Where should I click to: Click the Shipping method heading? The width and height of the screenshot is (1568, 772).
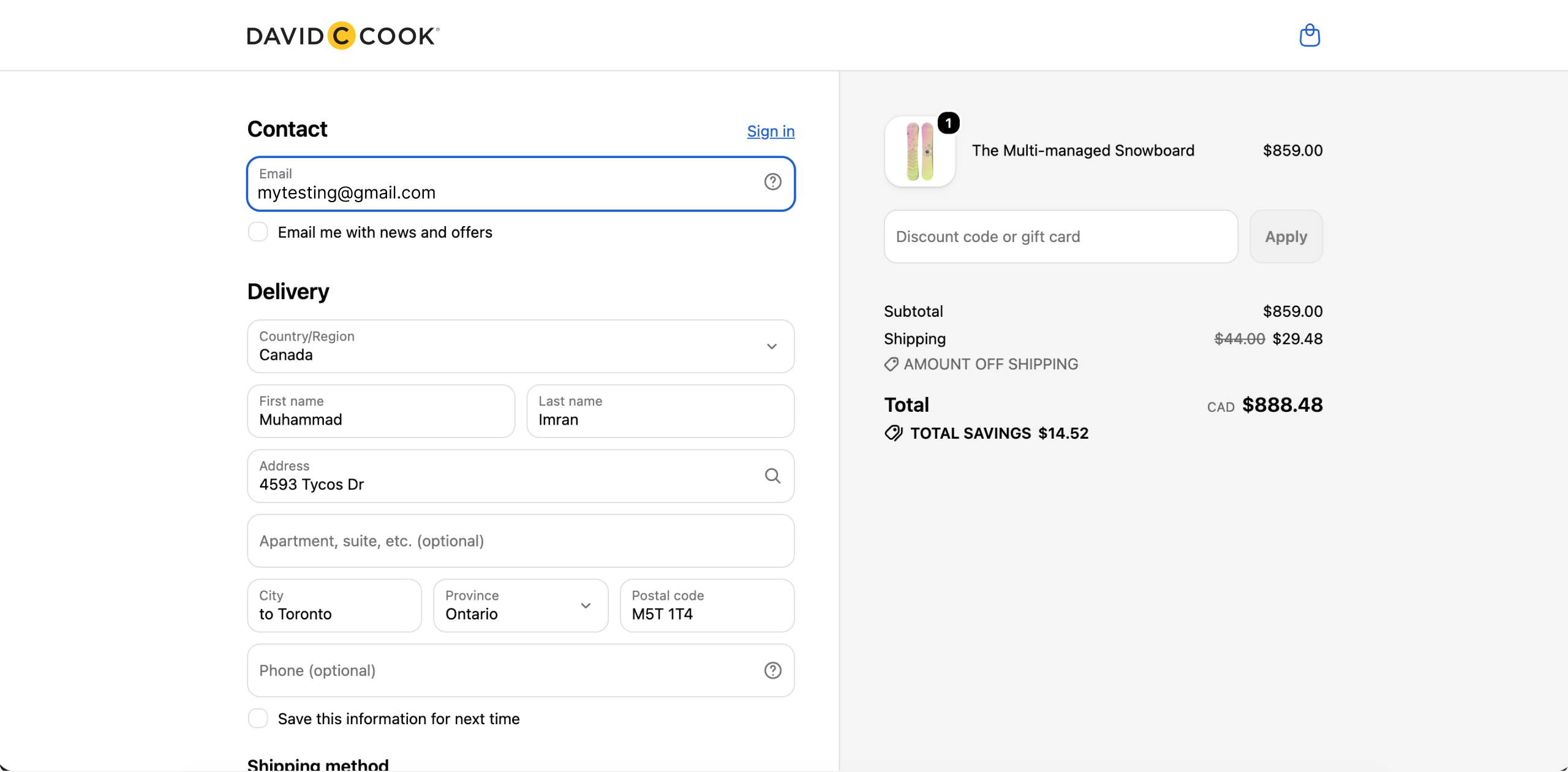click(x=318, y=765)
